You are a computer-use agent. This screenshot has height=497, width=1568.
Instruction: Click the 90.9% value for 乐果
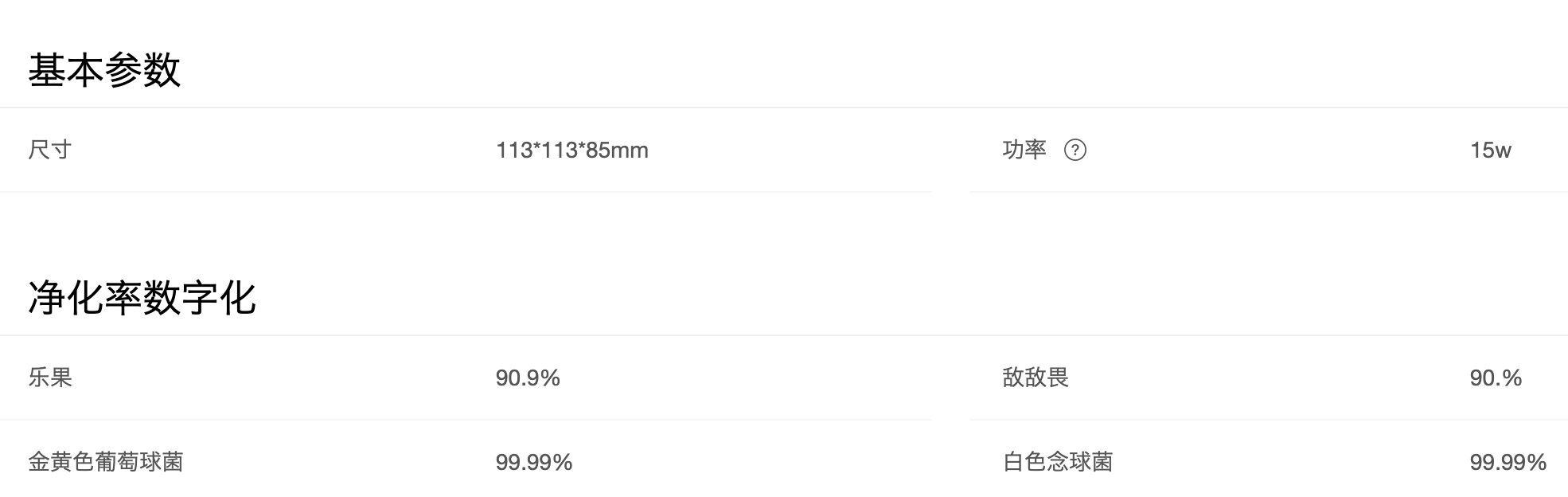click(528, 378)
